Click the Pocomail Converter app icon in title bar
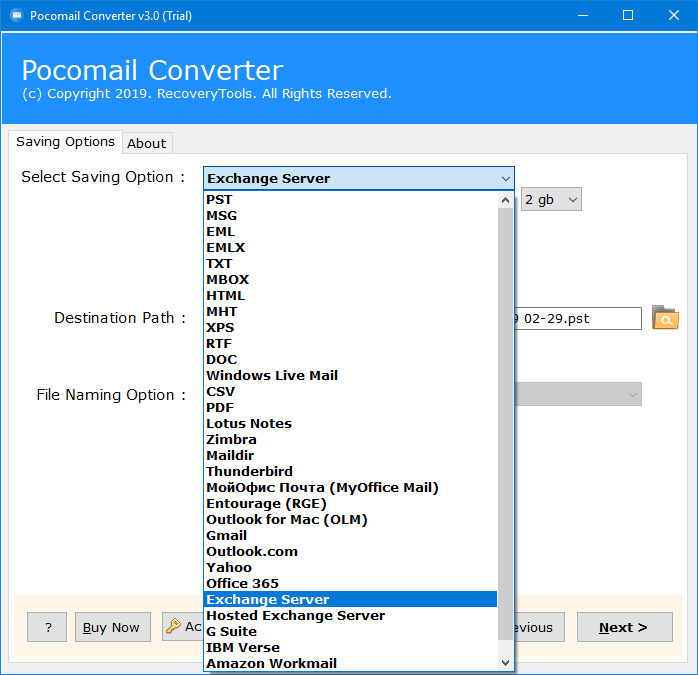698x675 pixels. (x=16, y=16)
